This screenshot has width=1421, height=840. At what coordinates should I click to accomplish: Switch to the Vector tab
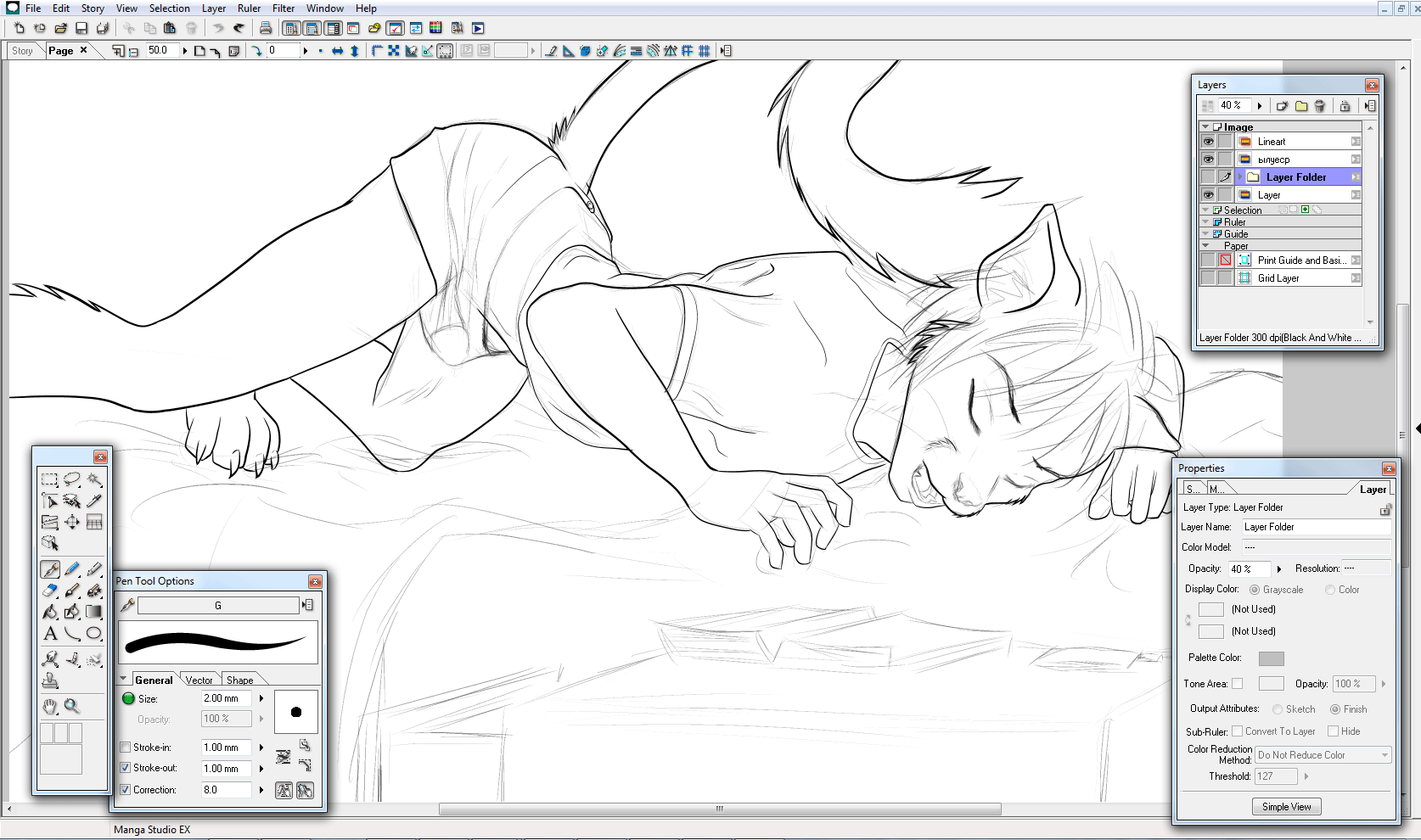pos(199,680)
